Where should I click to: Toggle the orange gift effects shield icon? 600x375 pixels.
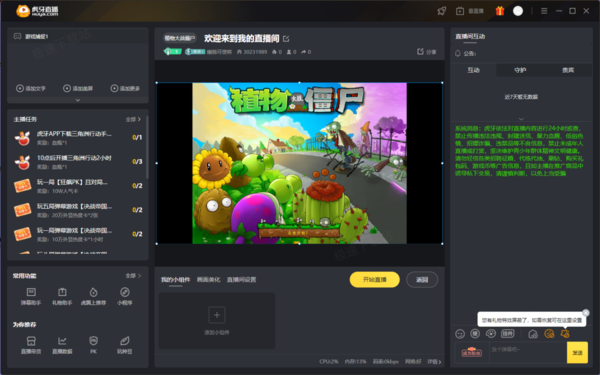coord(565,334)
